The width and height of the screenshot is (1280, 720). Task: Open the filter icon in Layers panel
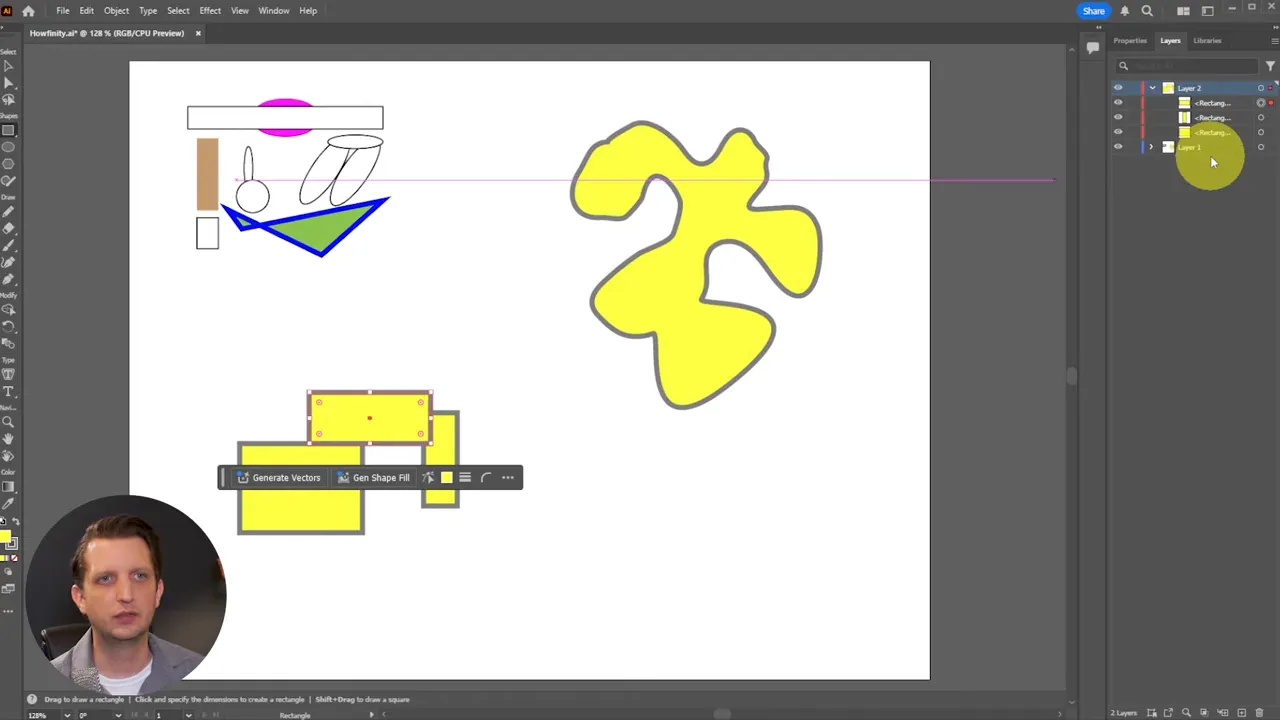click(1271, 64)
